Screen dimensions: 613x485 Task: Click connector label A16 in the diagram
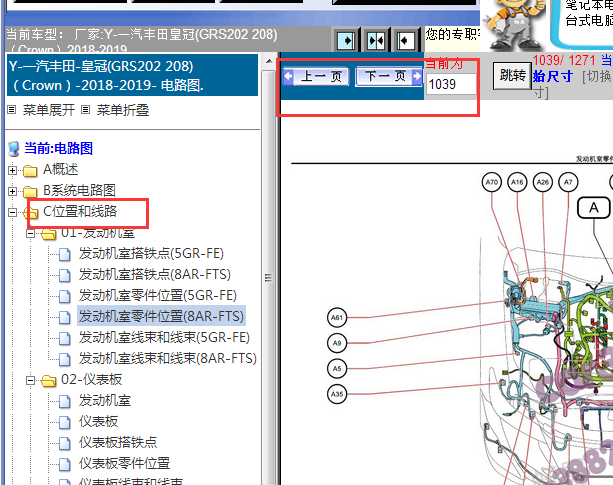click(x=517, y=182)
